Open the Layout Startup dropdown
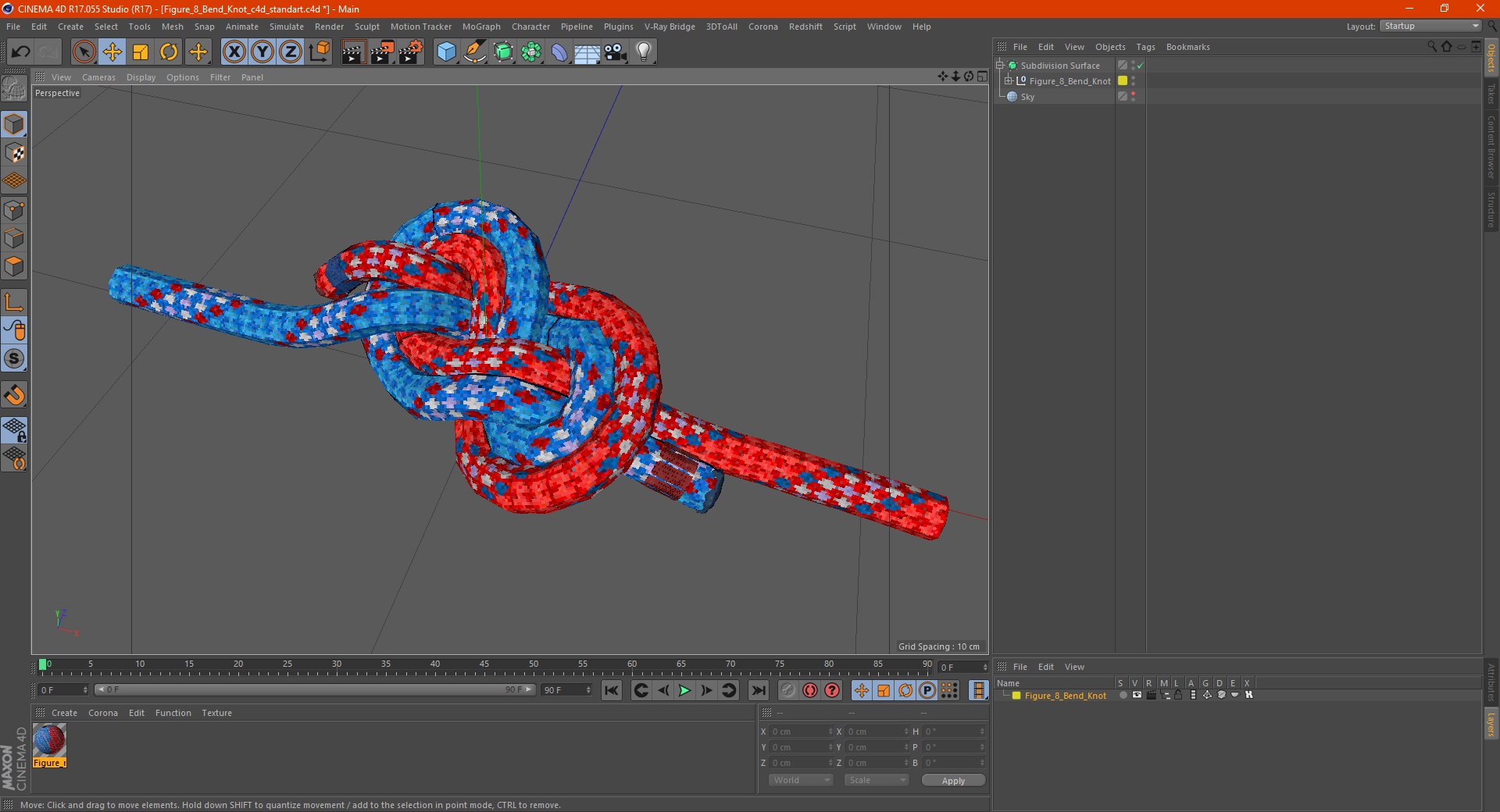 1430,26
